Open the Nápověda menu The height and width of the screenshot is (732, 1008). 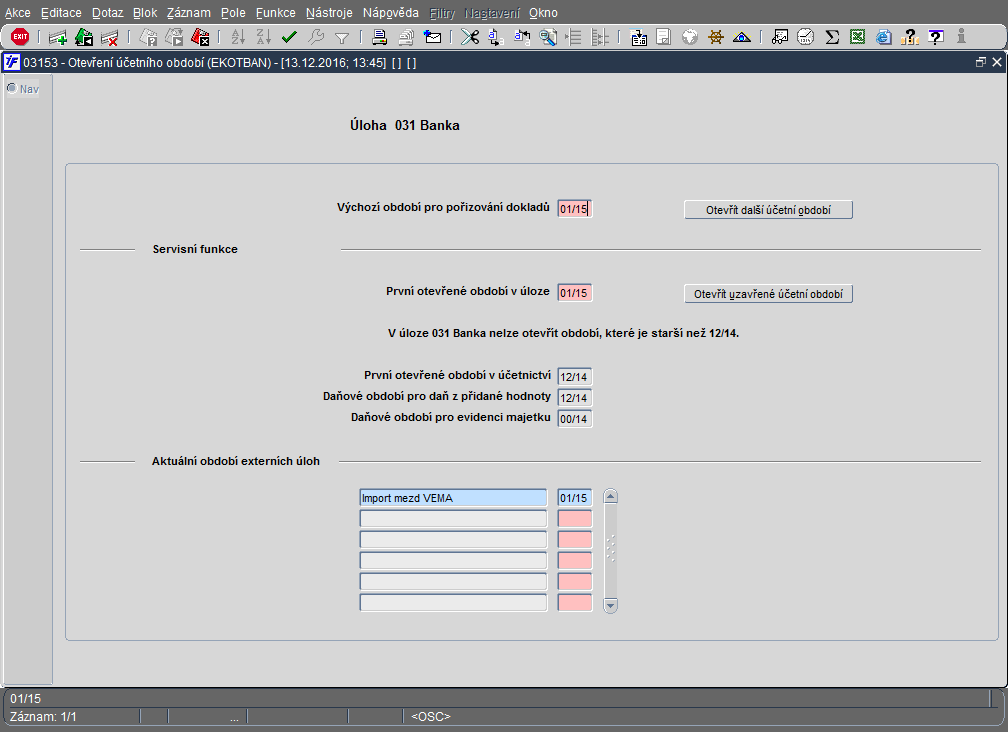(391, 13)
